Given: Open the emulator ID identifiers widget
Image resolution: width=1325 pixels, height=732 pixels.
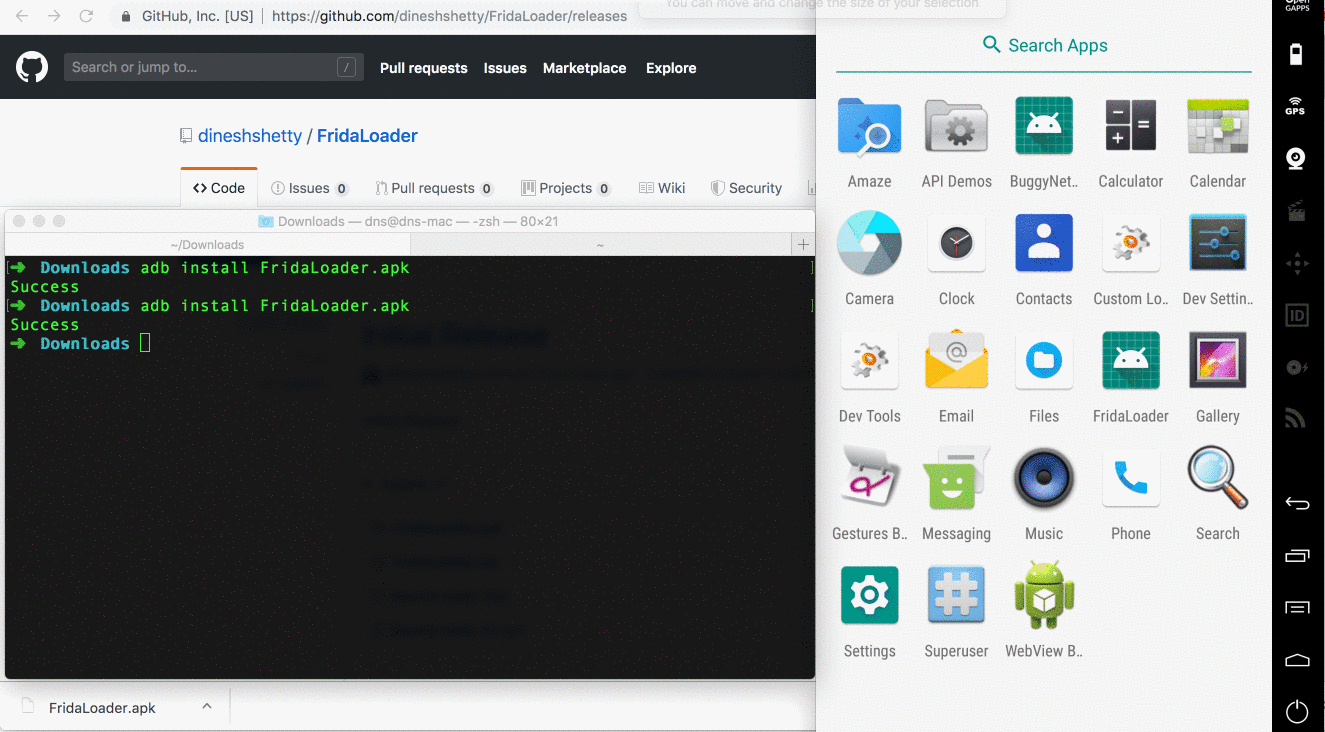Looking at the screenshot, I should pos(1296,315).
